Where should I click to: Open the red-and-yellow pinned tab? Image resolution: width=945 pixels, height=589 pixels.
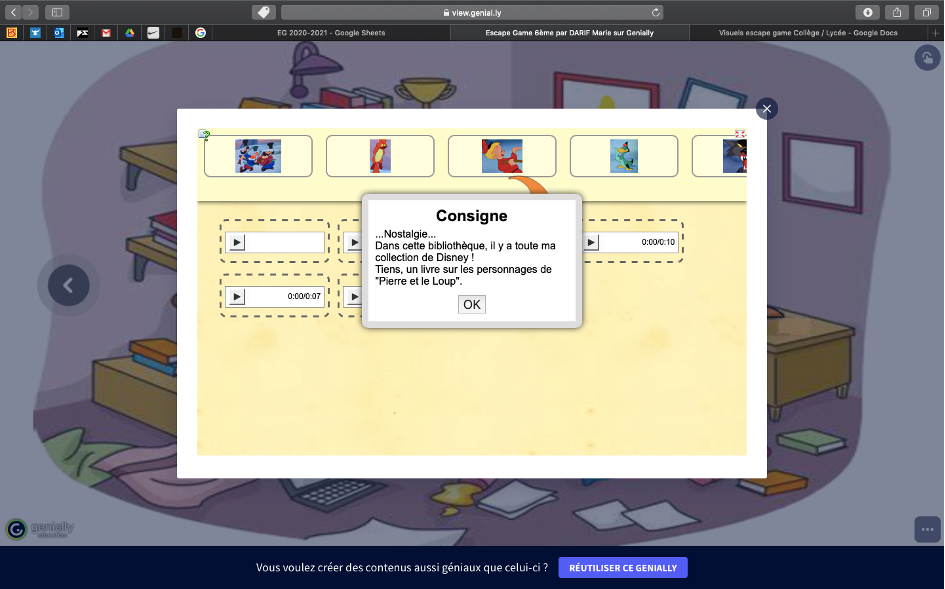pos(11,33)
